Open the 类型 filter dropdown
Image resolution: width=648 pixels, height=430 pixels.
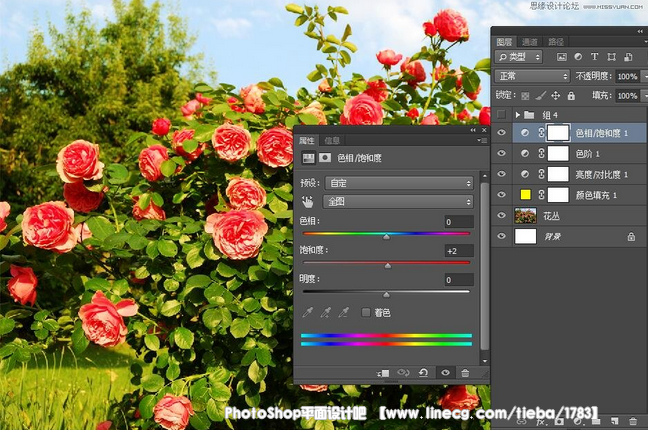coord(519,57)
